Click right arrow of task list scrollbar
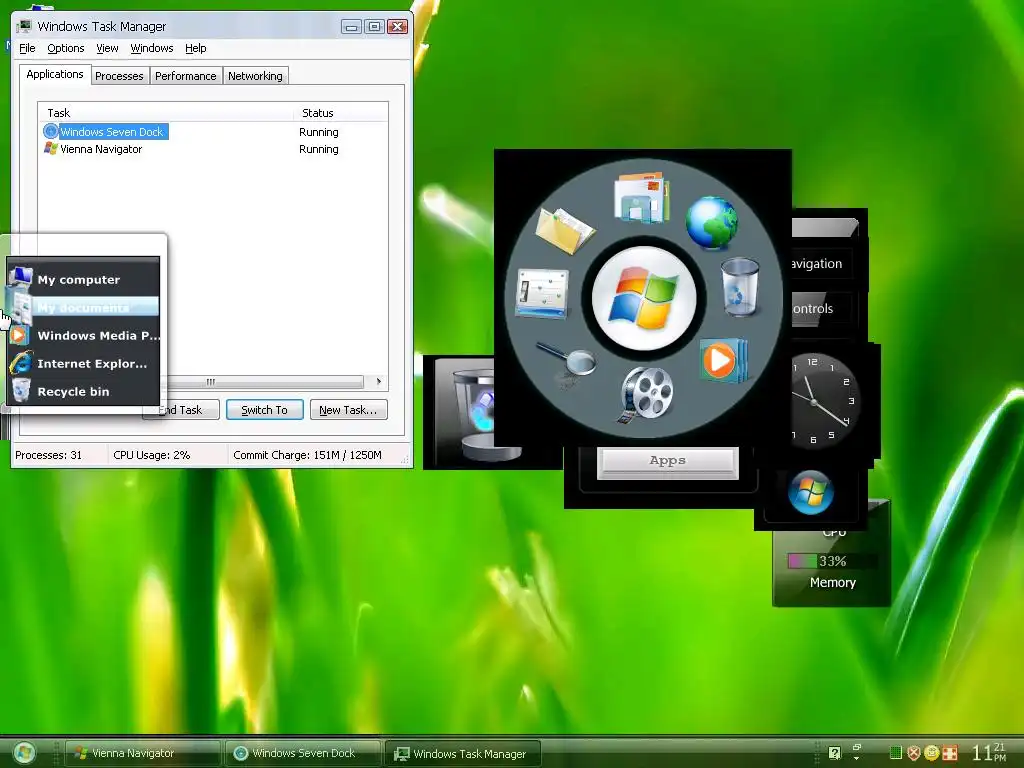This screenshot has width=1024, height=768. 379,381
